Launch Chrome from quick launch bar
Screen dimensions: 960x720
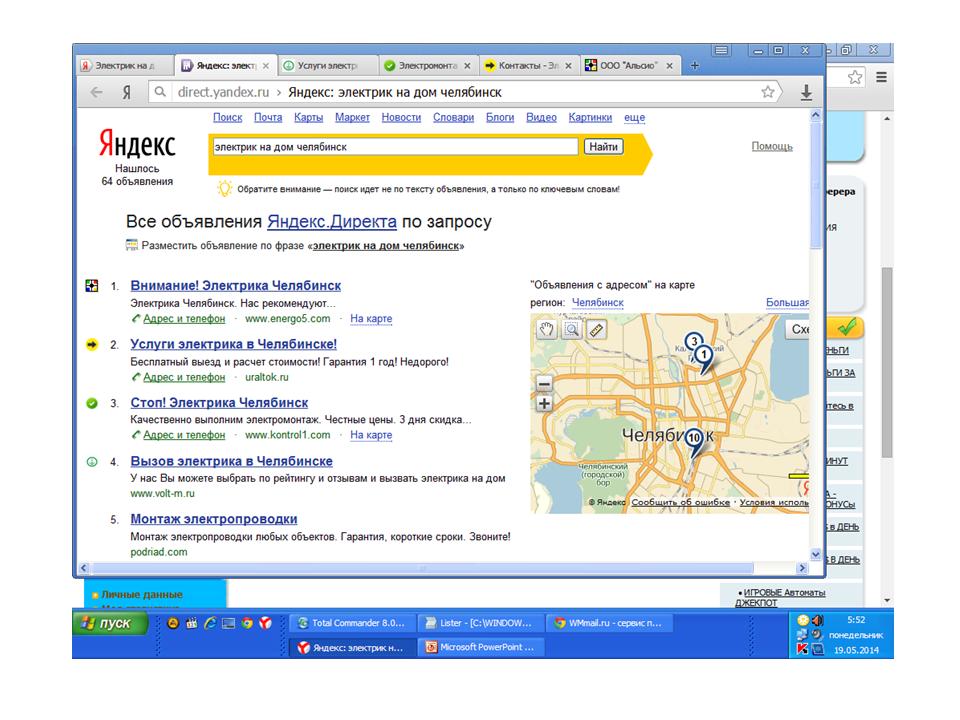247,623
